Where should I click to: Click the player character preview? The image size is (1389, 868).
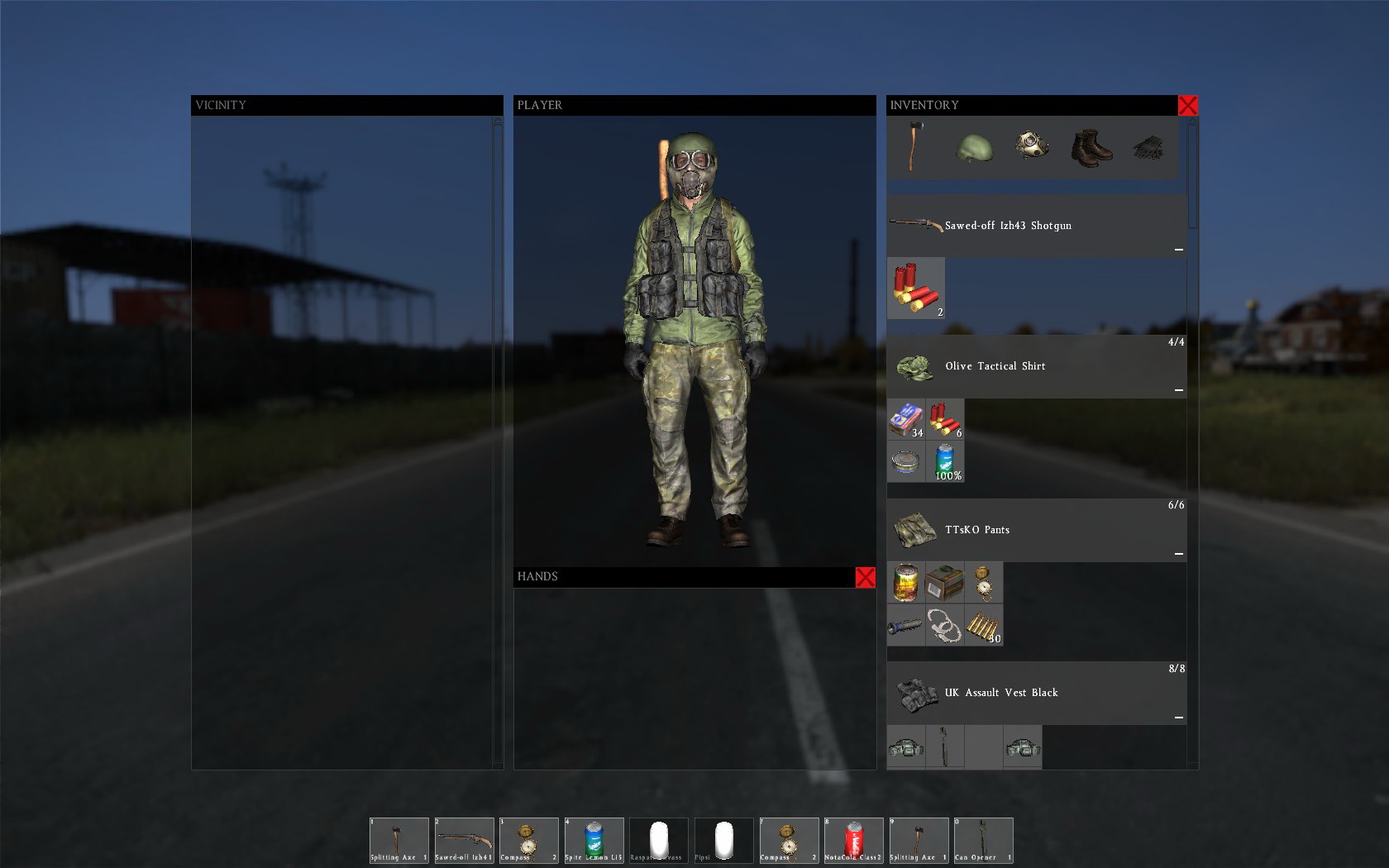pyautogui.click(x=694, y=340)
